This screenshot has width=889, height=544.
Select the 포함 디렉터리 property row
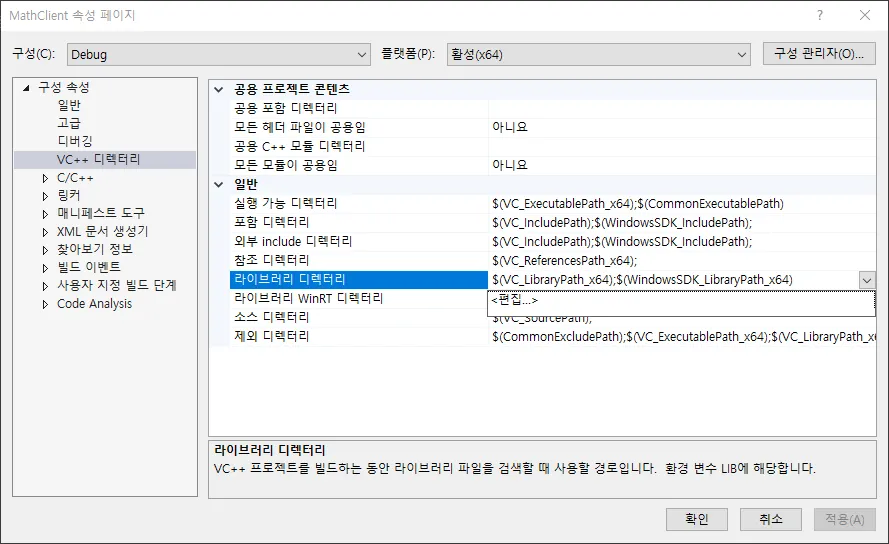click(x=553, y=222)
